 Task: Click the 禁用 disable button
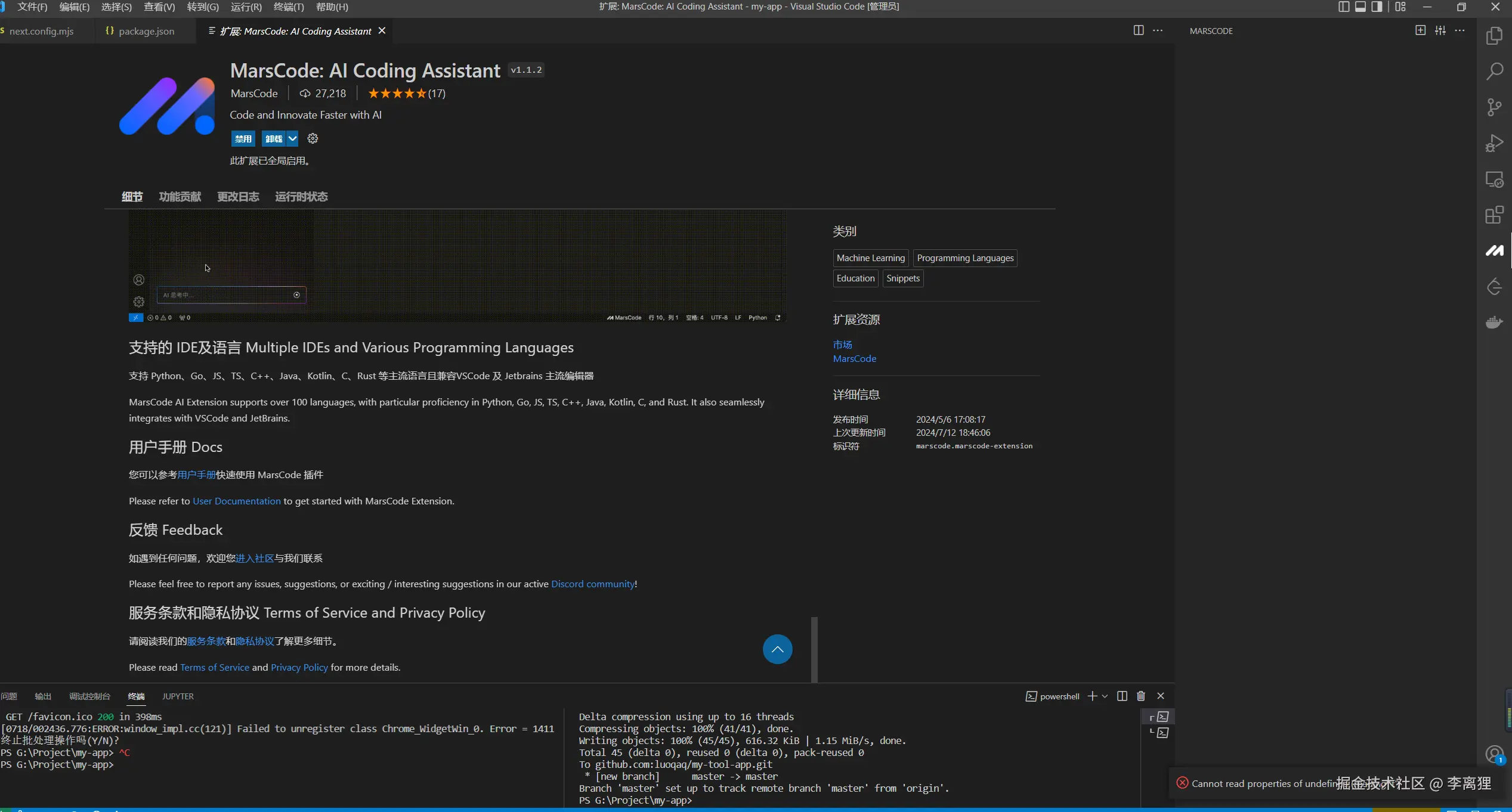[243, 139]
